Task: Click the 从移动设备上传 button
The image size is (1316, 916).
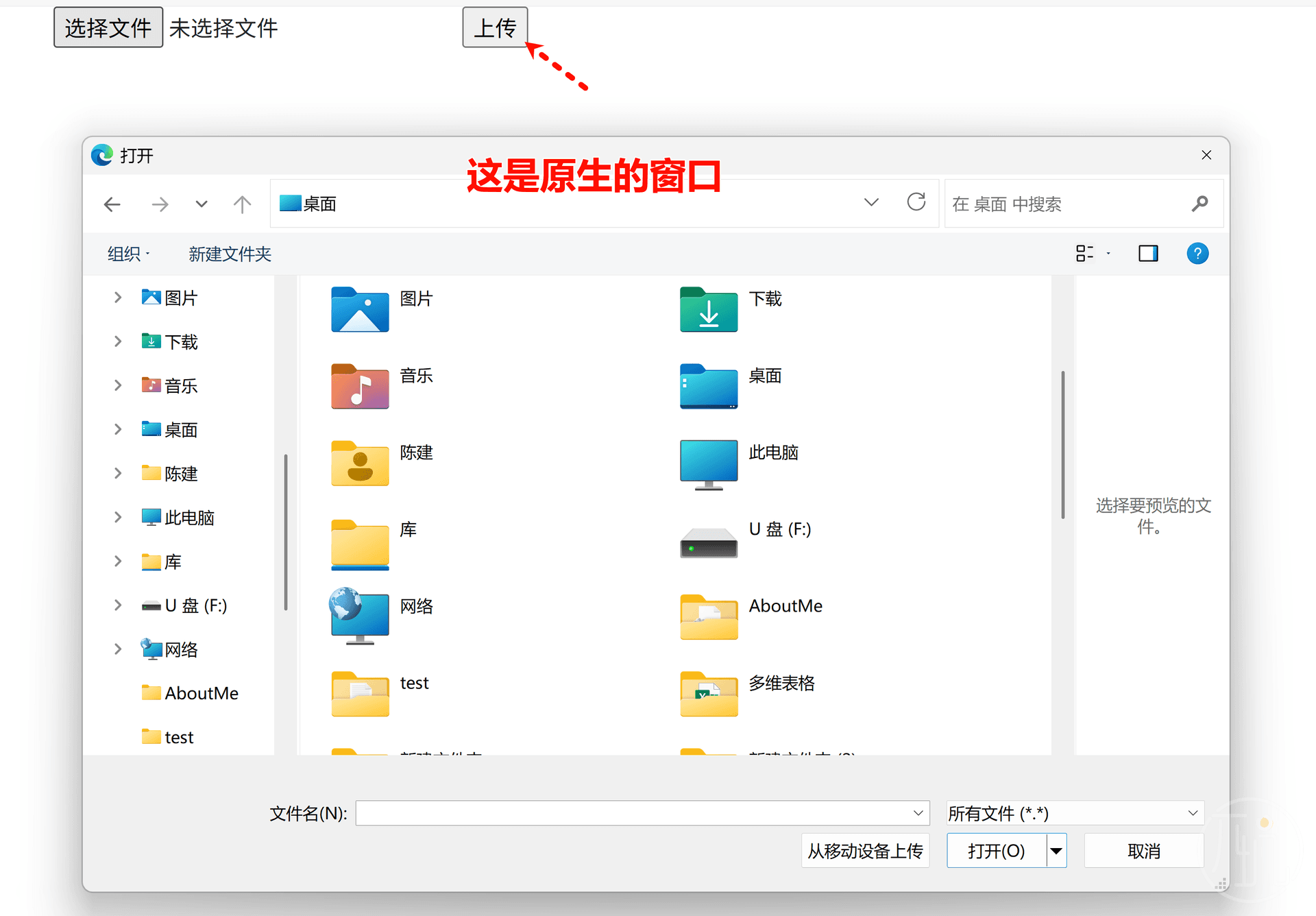Action: [x=865, y=851]
